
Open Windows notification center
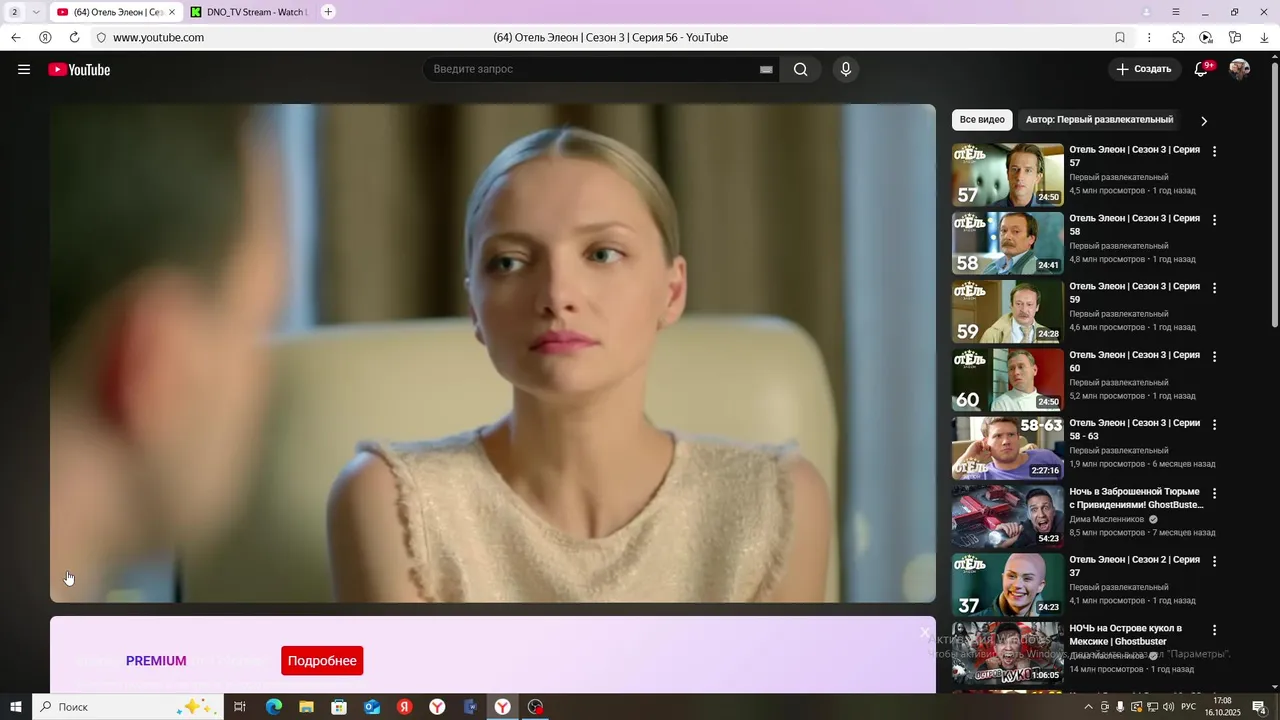[x=1259, y=707]
